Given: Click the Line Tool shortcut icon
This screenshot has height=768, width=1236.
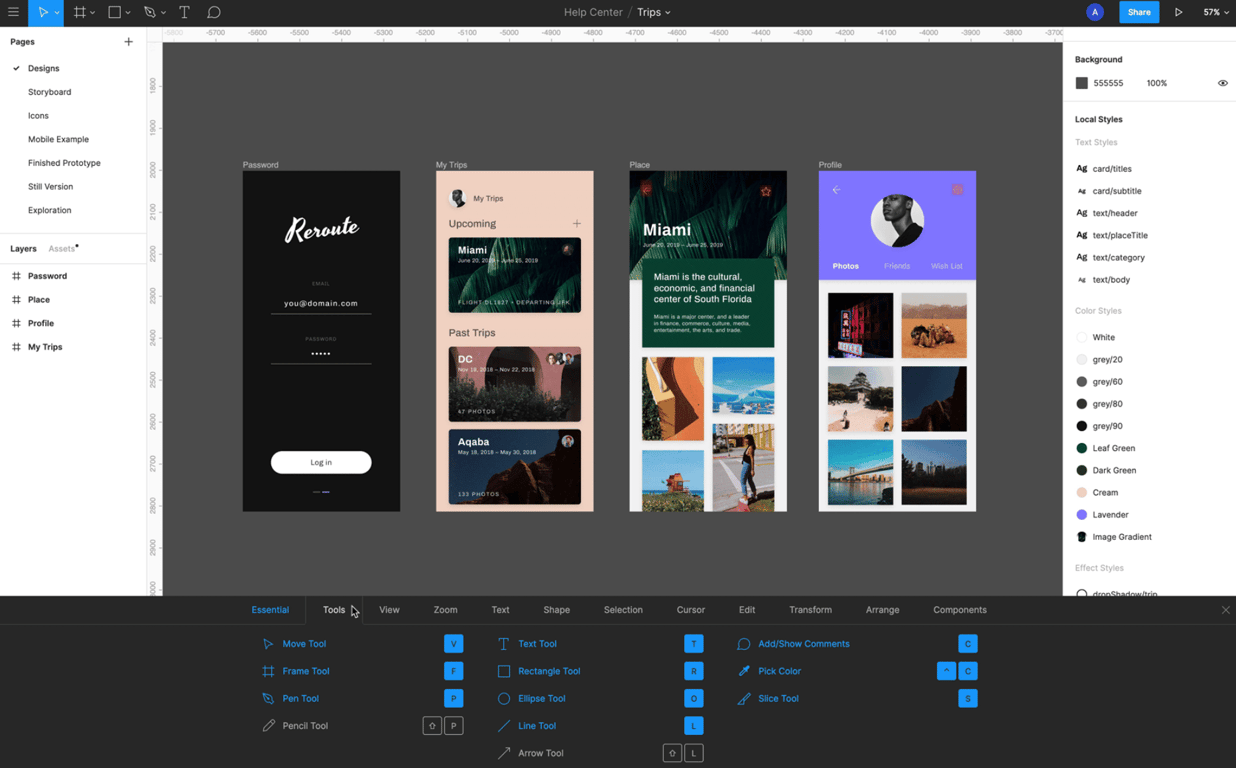Looking at the screenshot, I should [504, 726].
